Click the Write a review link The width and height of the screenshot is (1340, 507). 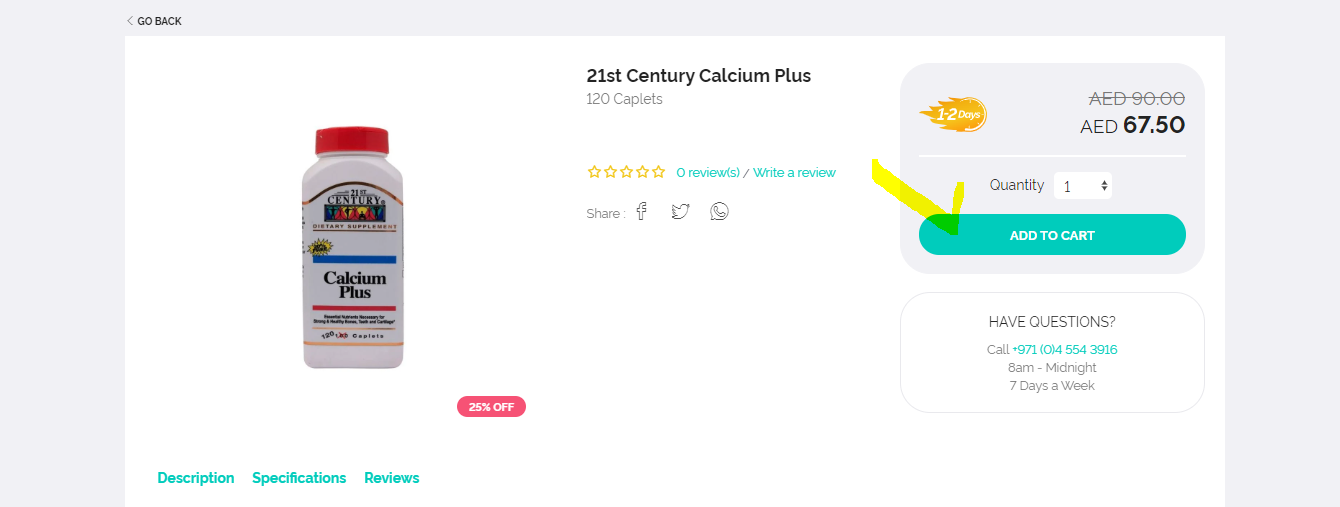[794, 173]
